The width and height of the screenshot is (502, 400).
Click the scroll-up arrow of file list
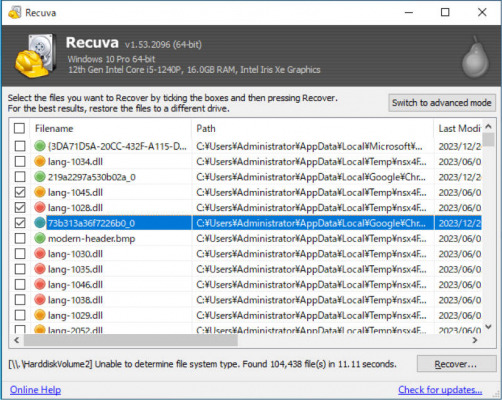[488, 127]
